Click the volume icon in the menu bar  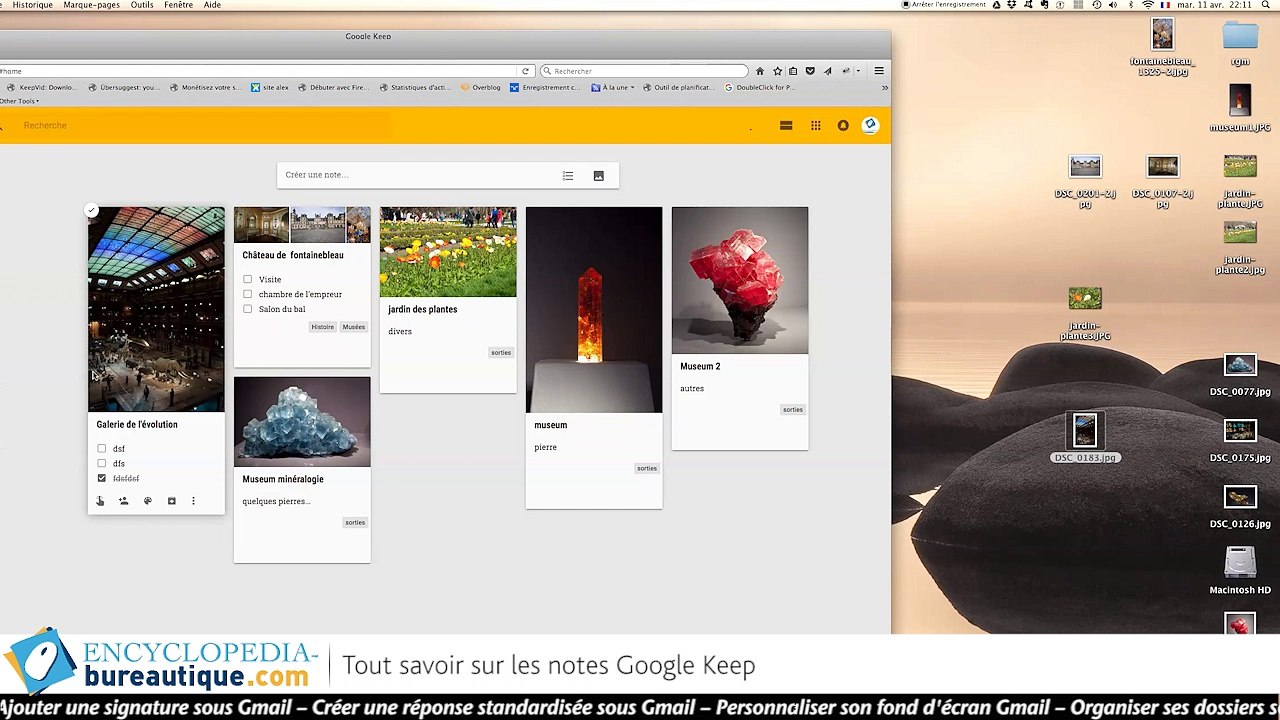[x=1113, y=5]
